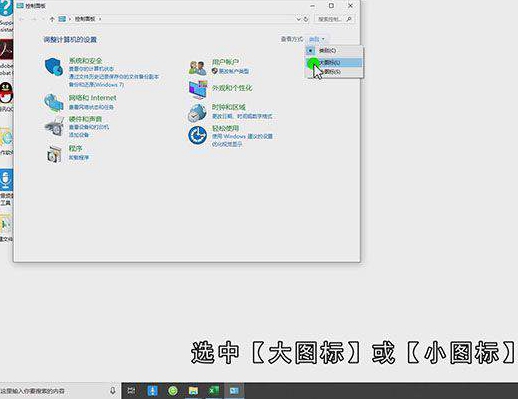Click the Control Panel taskbar icon
The height and width of the screenshot is (399, 518).
click(234, 390)
